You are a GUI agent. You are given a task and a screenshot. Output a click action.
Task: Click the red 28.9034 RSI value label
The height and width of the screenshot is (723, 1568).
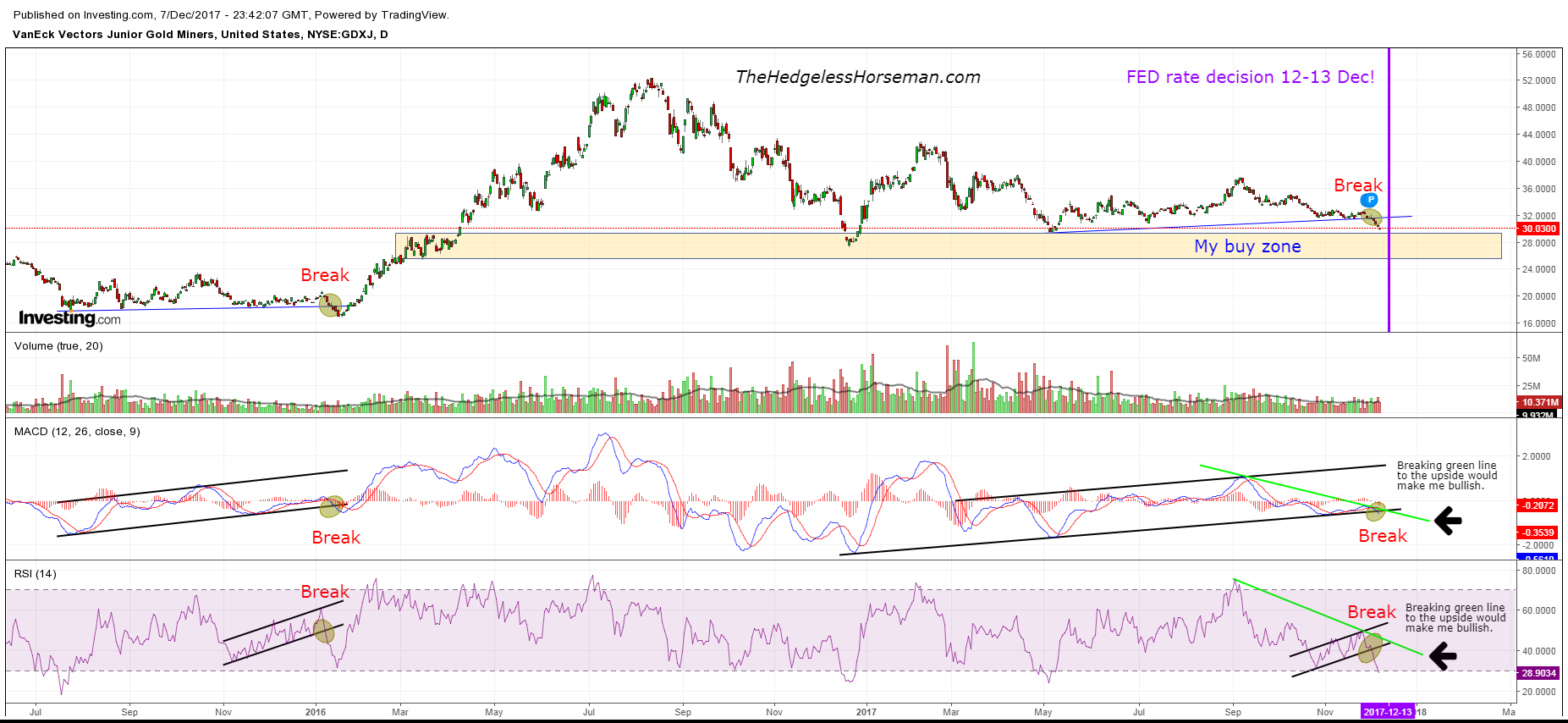(1538, 673)
